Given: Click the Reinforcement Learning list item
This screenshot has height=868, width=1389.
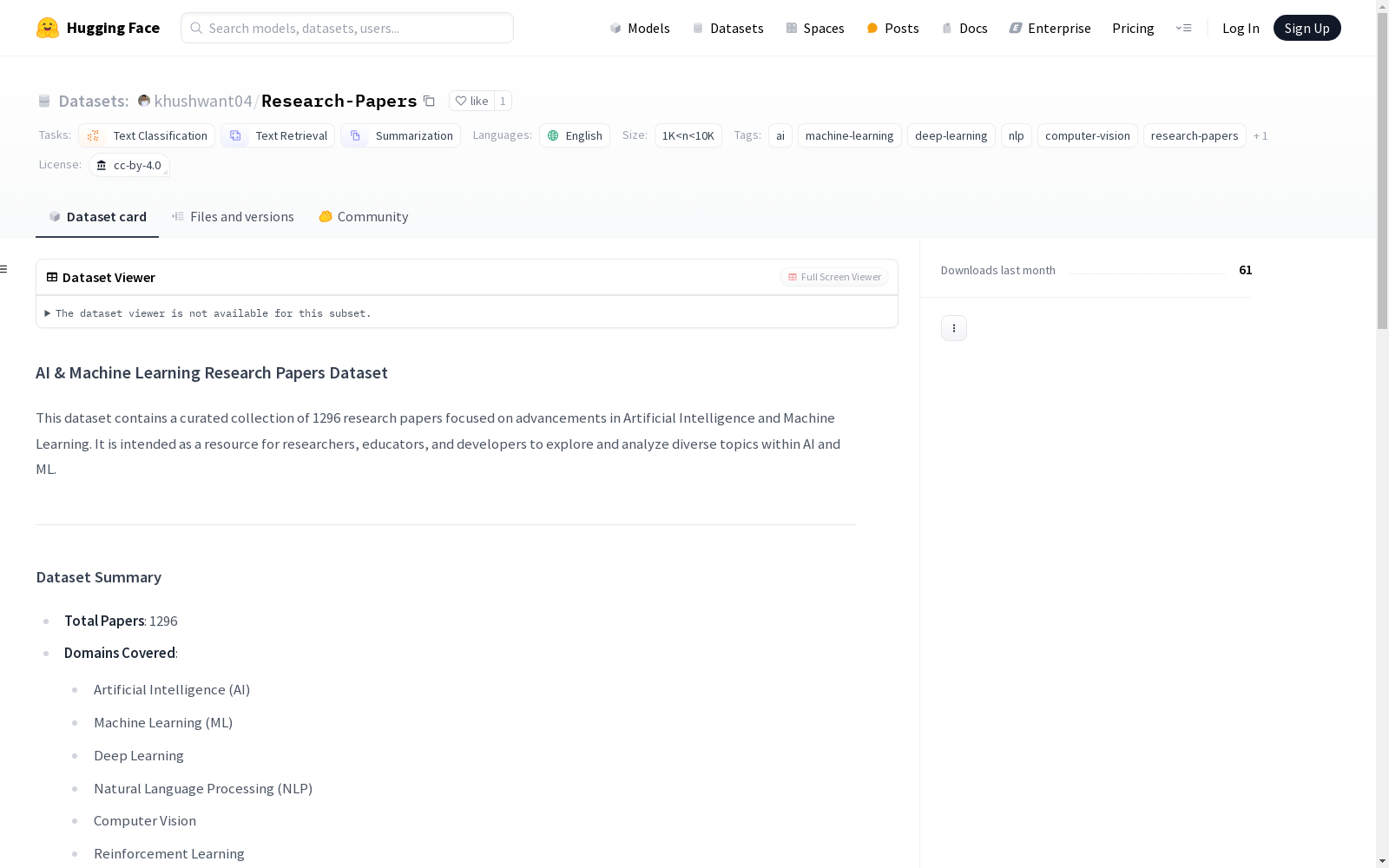Looking at the screenshot, I should click(169, 853).
